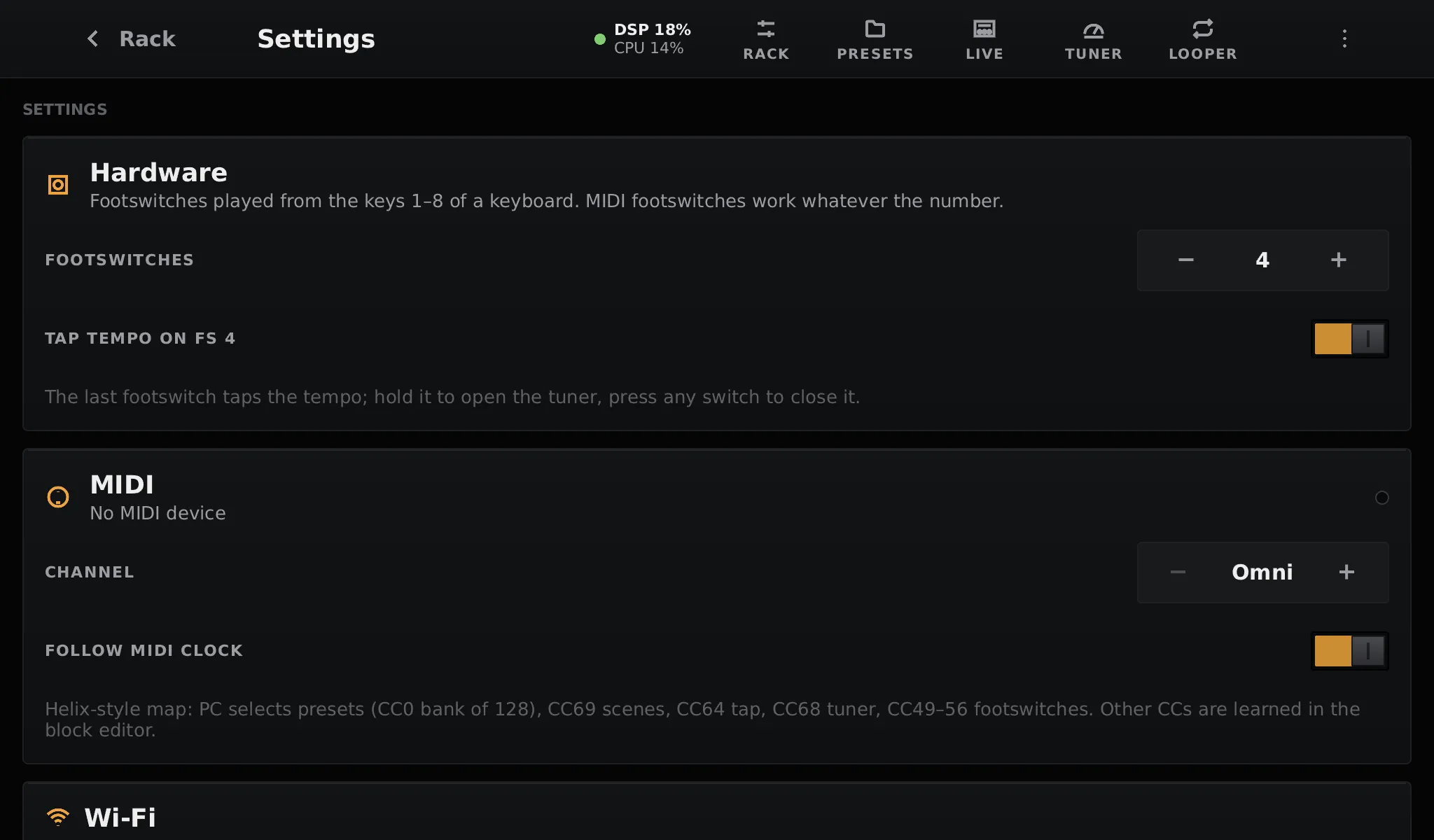Viewport: 1434px width, 840px height.
Task: Open the TUNER
Action: point(1094,39)
